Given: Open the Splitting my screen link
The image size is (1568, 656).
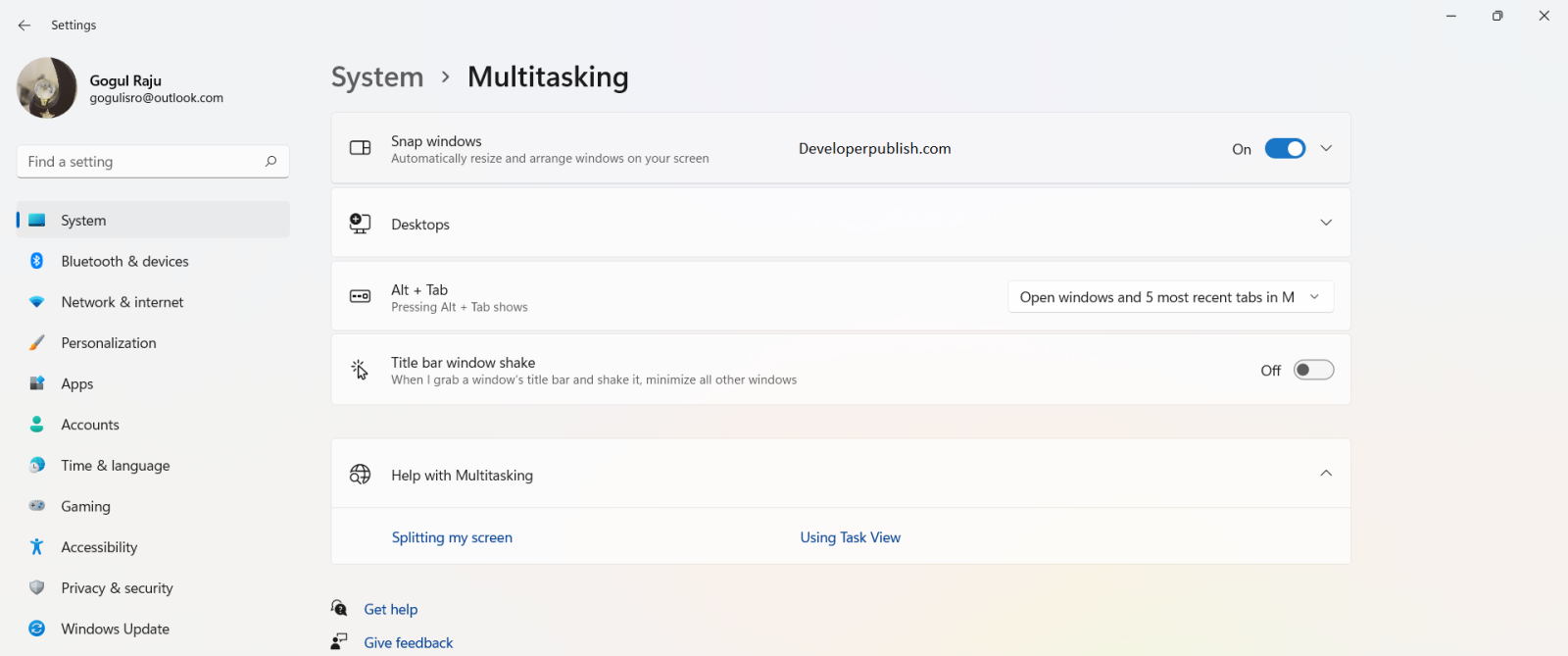Looking at the screenshot, I should tap(452, 537).
